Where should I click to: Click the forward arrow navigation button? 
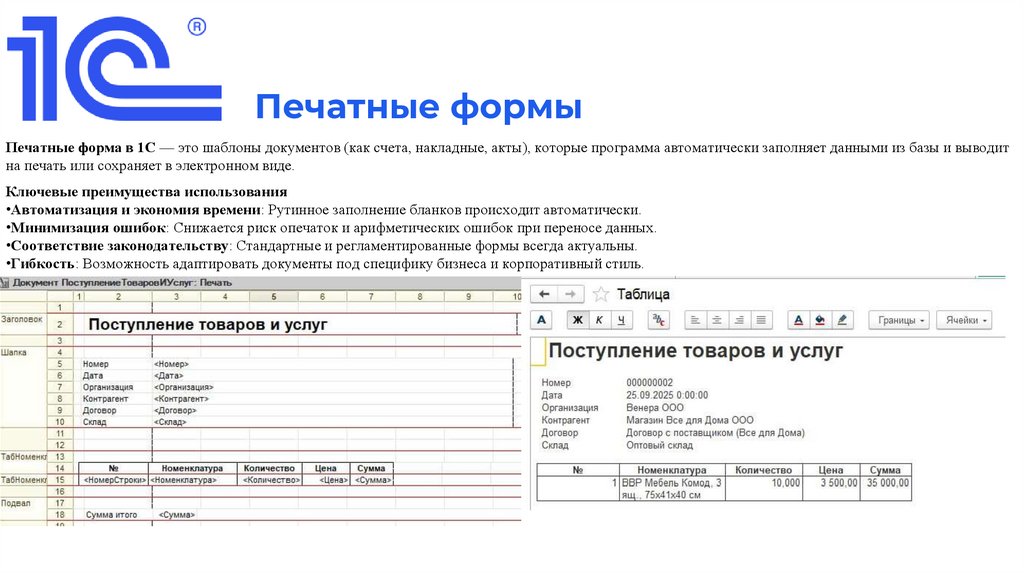point(570,295)
